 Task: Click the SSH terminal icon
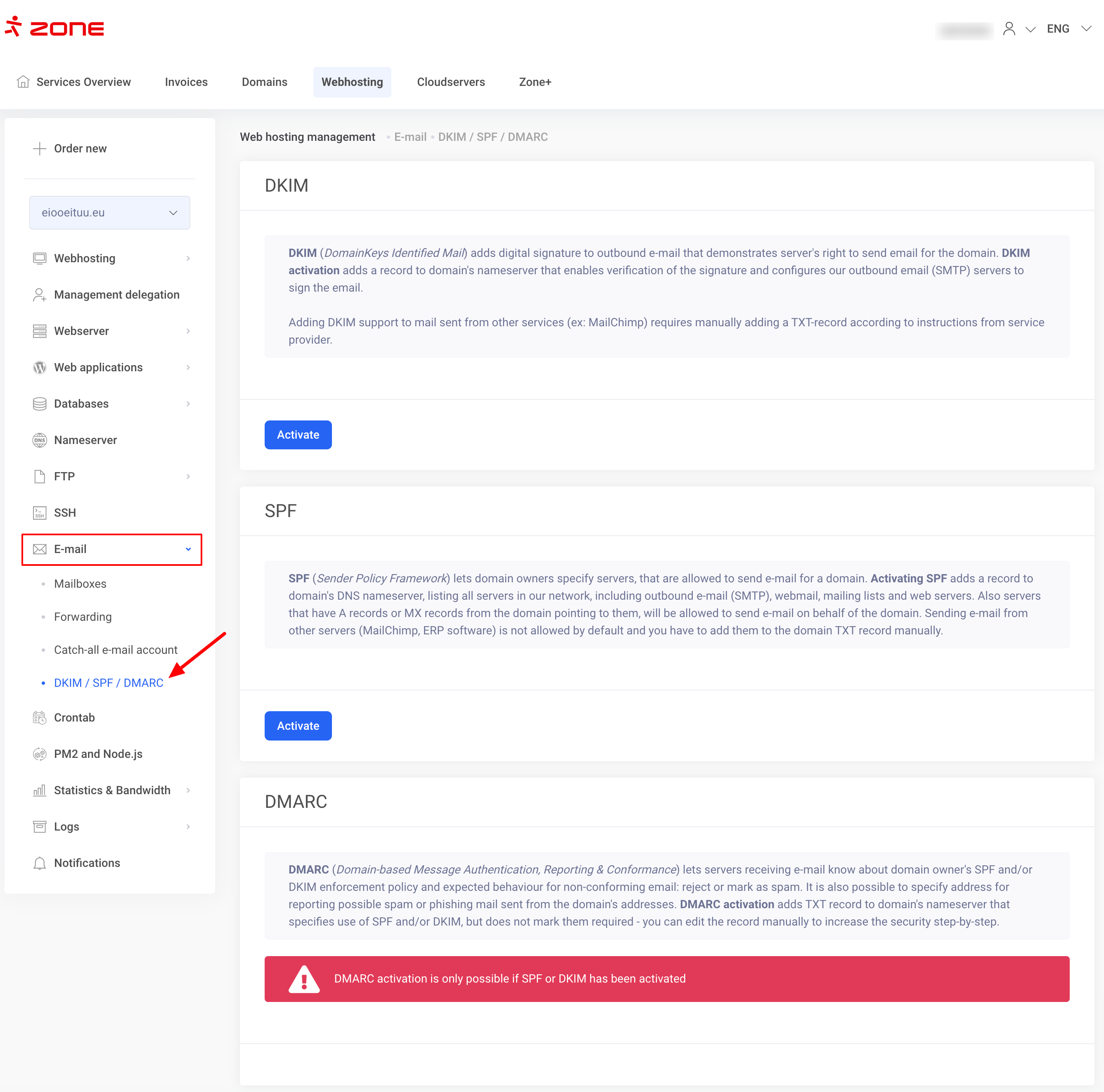pyautogui.click(x=40, y=513)
